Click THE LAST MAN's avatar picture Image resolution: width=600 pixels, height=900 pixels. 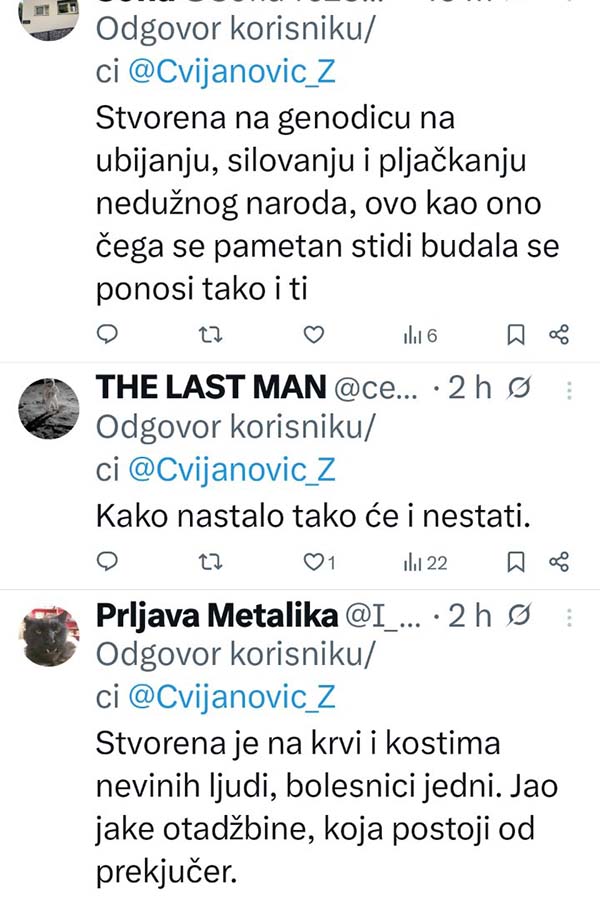[49, 408]
